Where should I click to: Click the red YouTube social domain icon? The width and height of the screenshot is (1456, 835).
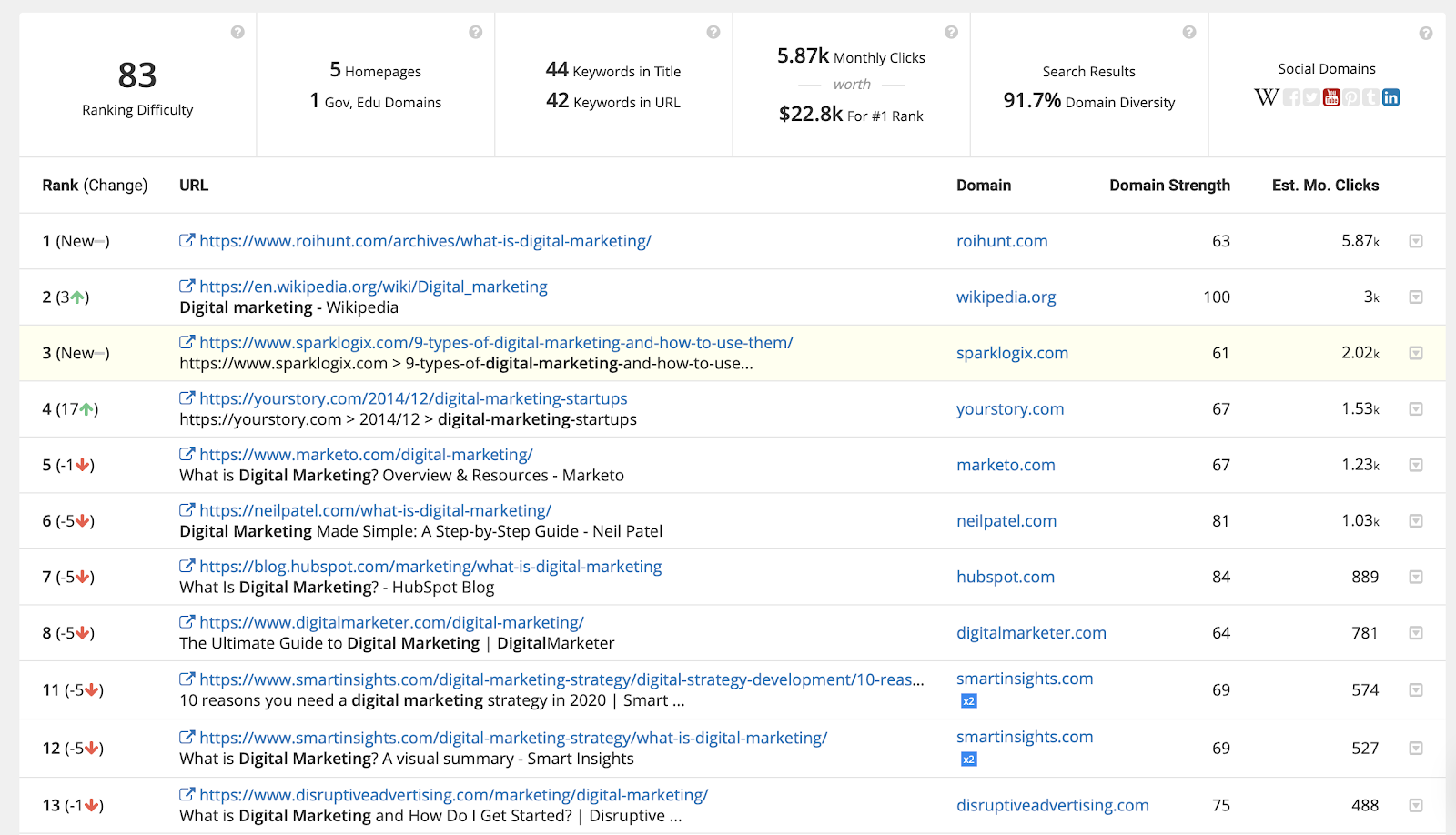(1331, 97)
